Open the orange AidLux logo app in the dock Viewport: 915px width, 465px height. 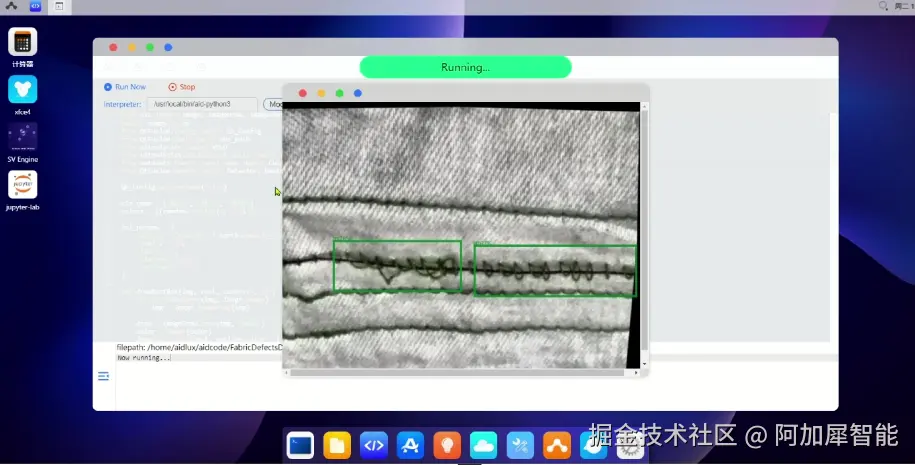(x=557, y=446)
